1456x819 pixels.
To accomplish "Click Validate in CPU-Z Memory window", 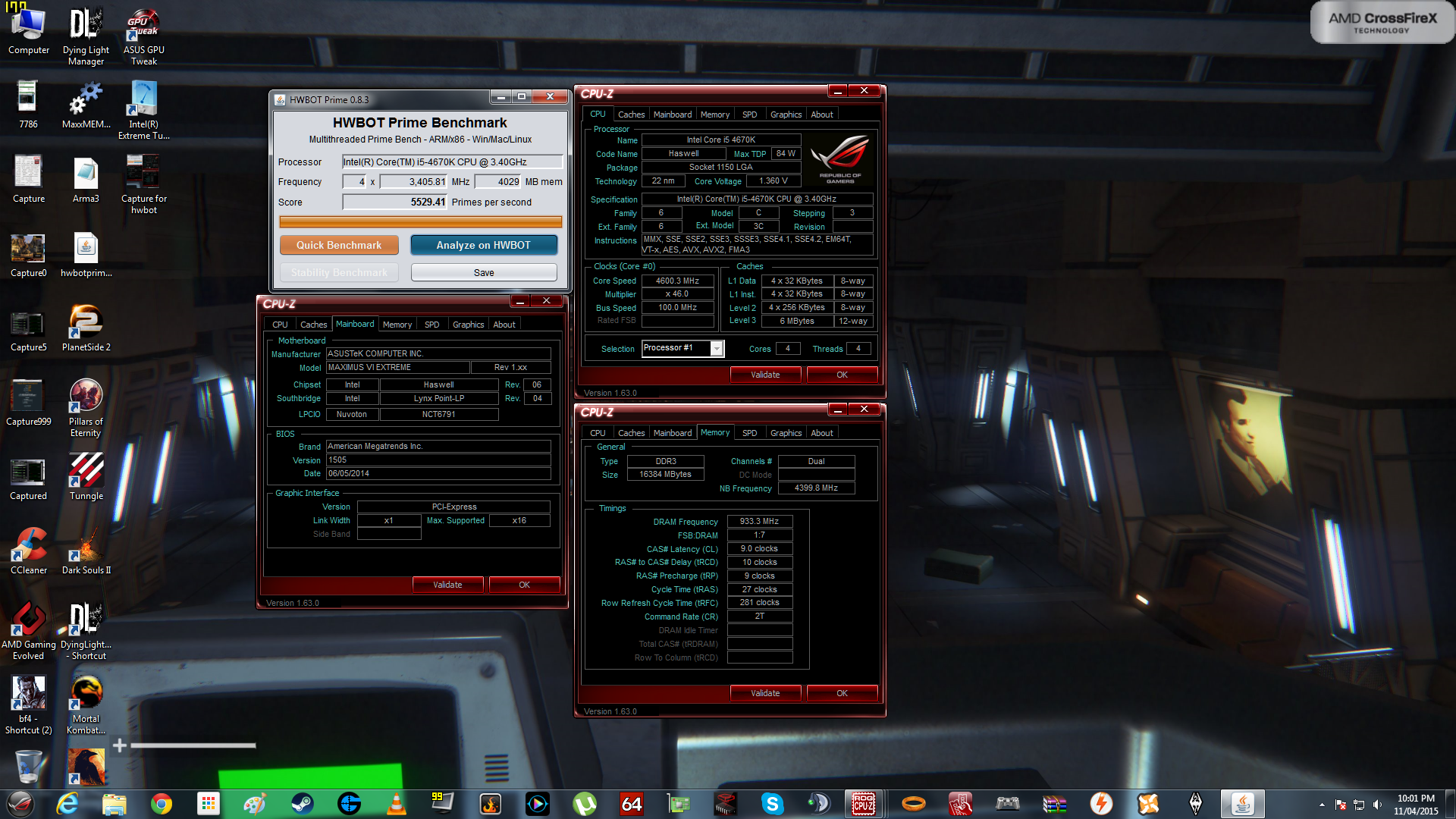I will 765,693.
